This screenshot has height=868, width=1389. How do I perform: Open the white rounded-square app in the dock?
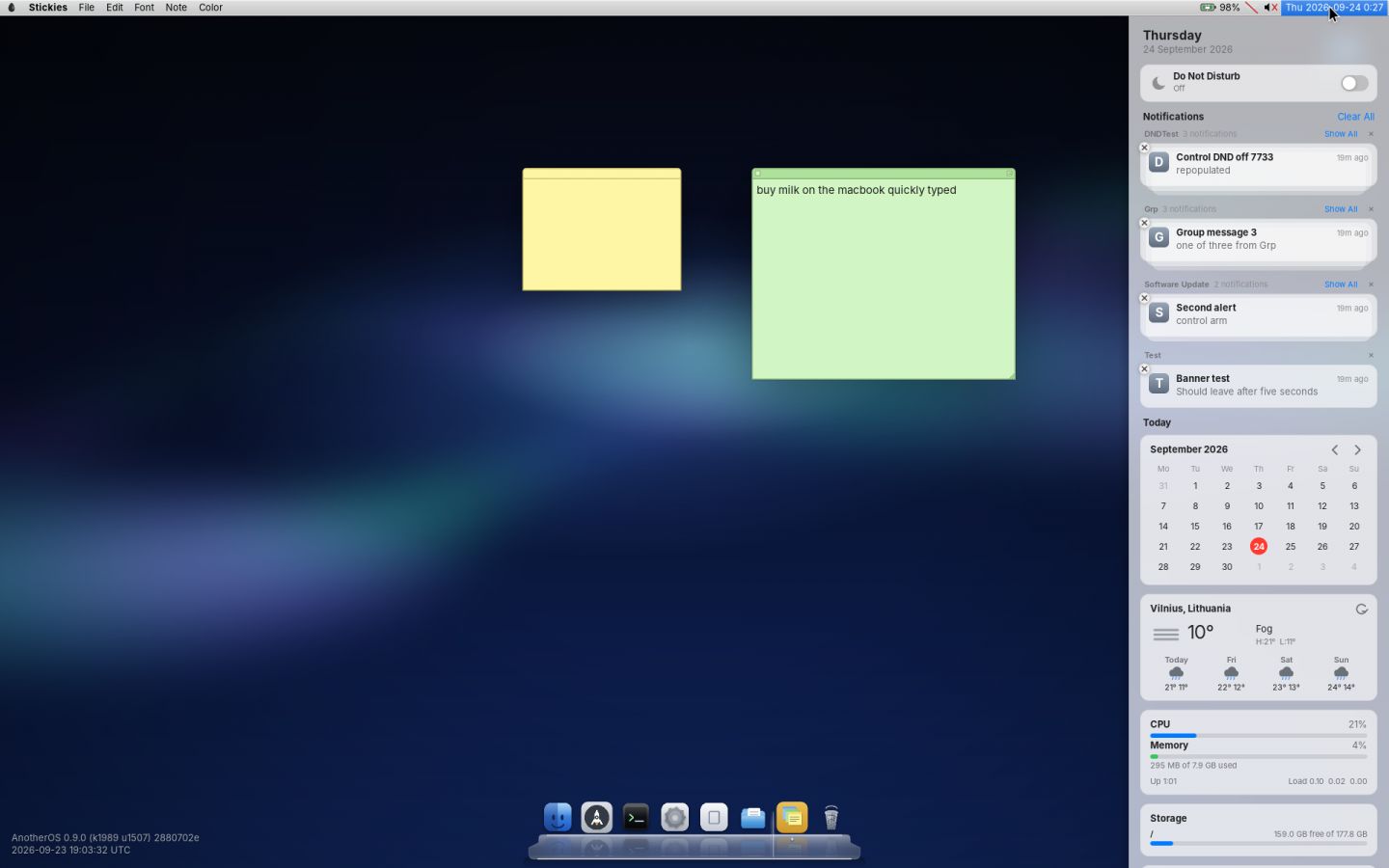tap(714, 818)
